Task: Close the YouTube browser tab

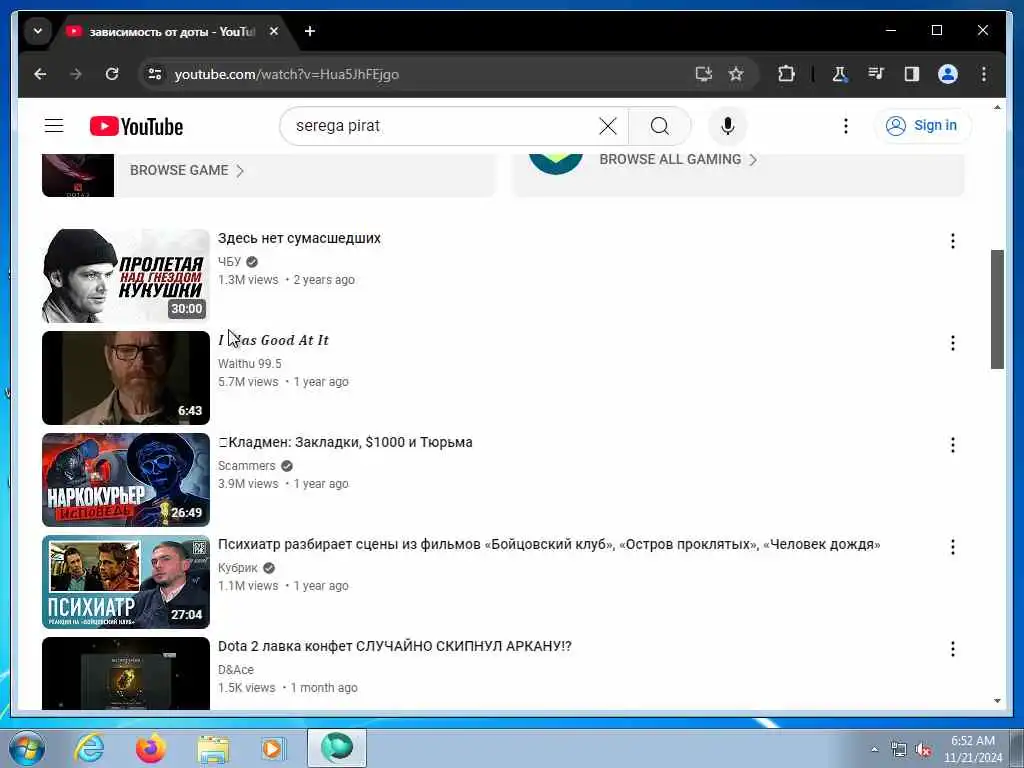Action: click(x=274, y=31)
